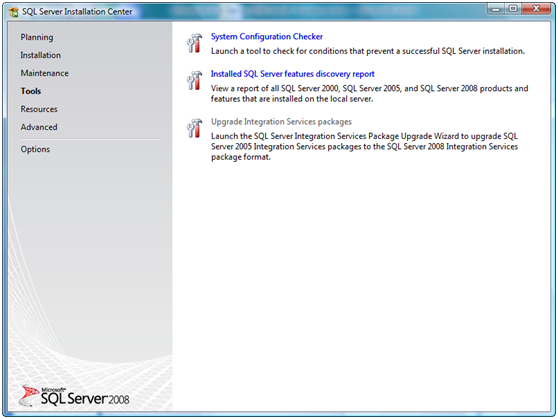Screen dimensions: 558x419
Task: Click the 'SQL Server Installation Center' window title text
Action: pos(77,12)
